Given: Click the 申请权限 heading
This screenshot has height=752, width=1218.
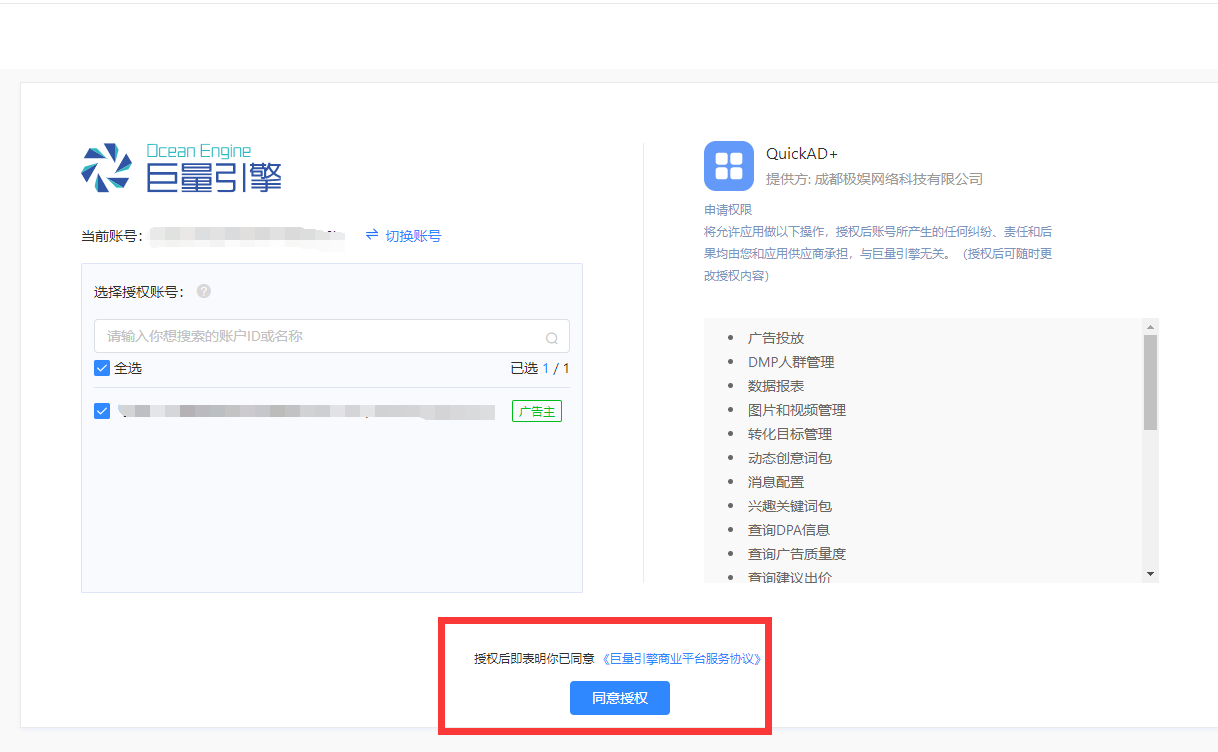Looking at the screenshot, I should pos(728,210).
